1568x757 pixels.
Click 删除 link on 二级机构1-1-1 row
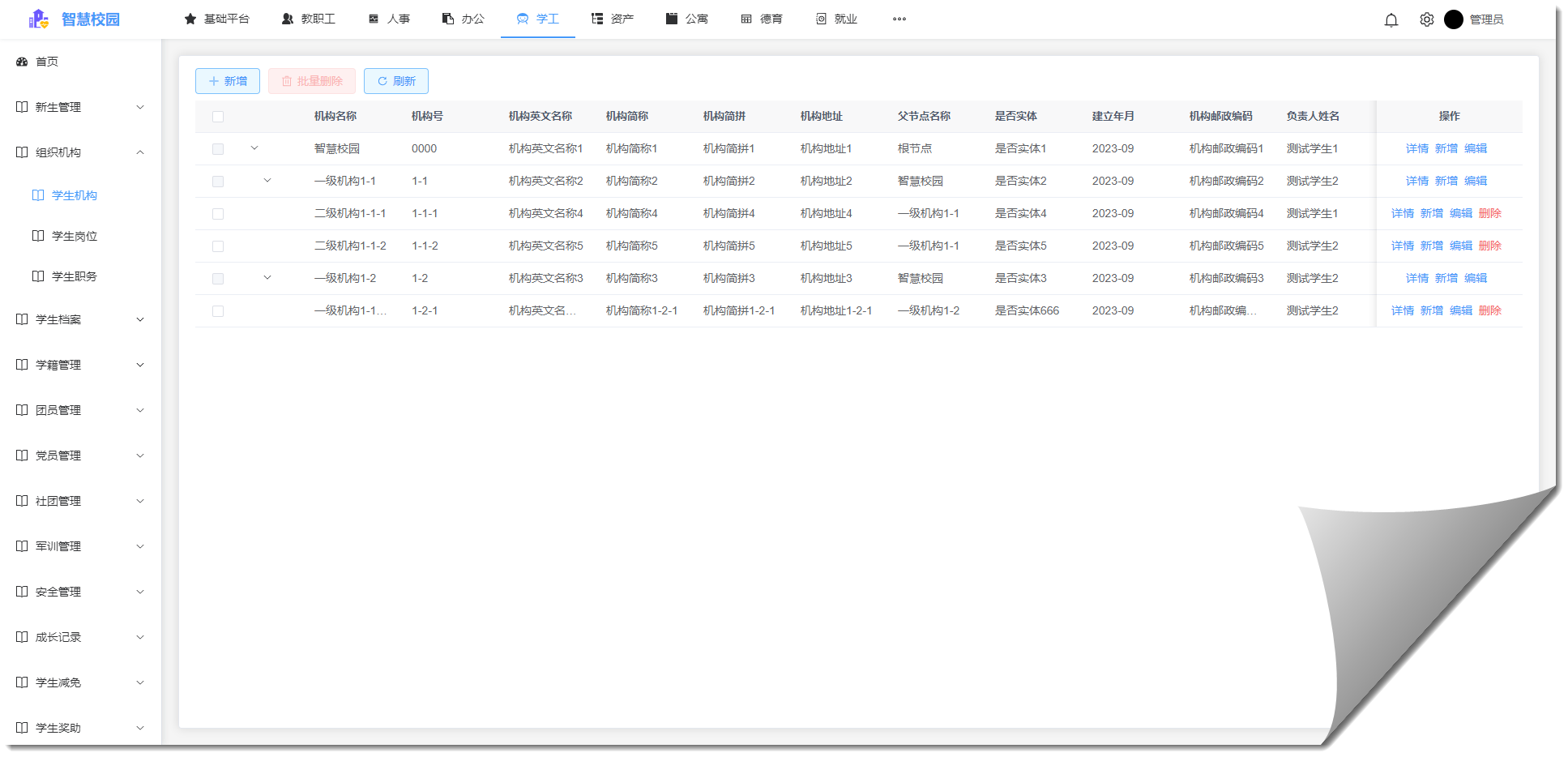(x=1490, y=213)
